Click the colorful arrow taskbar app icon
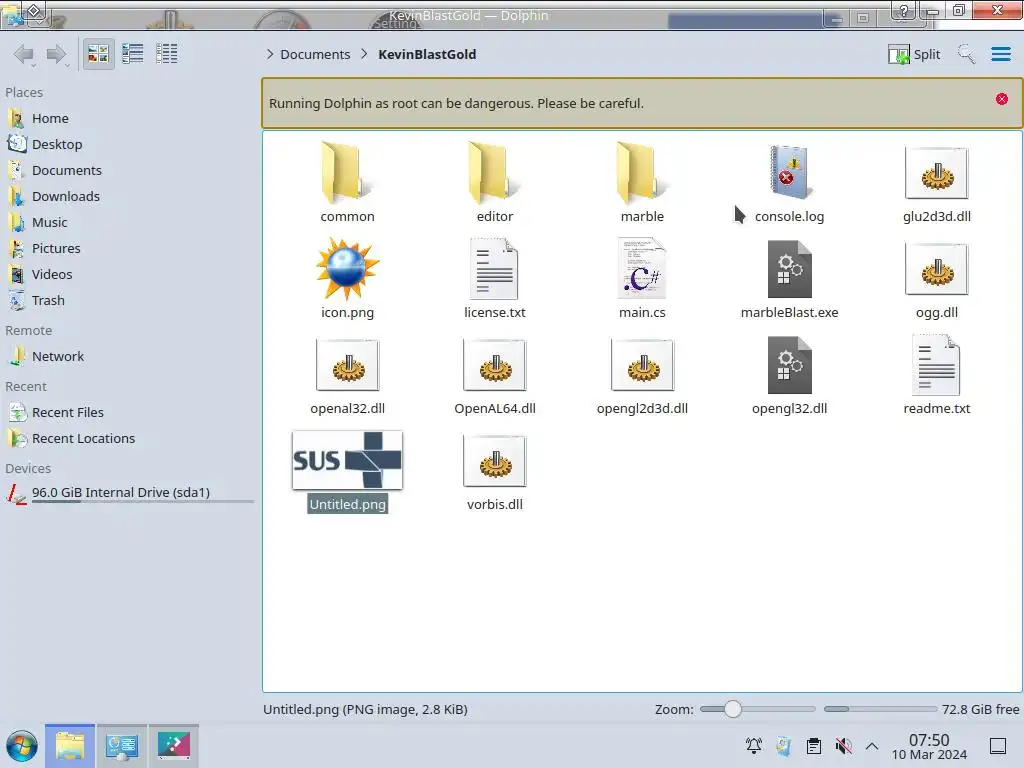1024x768 pixels. click(x=174, y=746)
